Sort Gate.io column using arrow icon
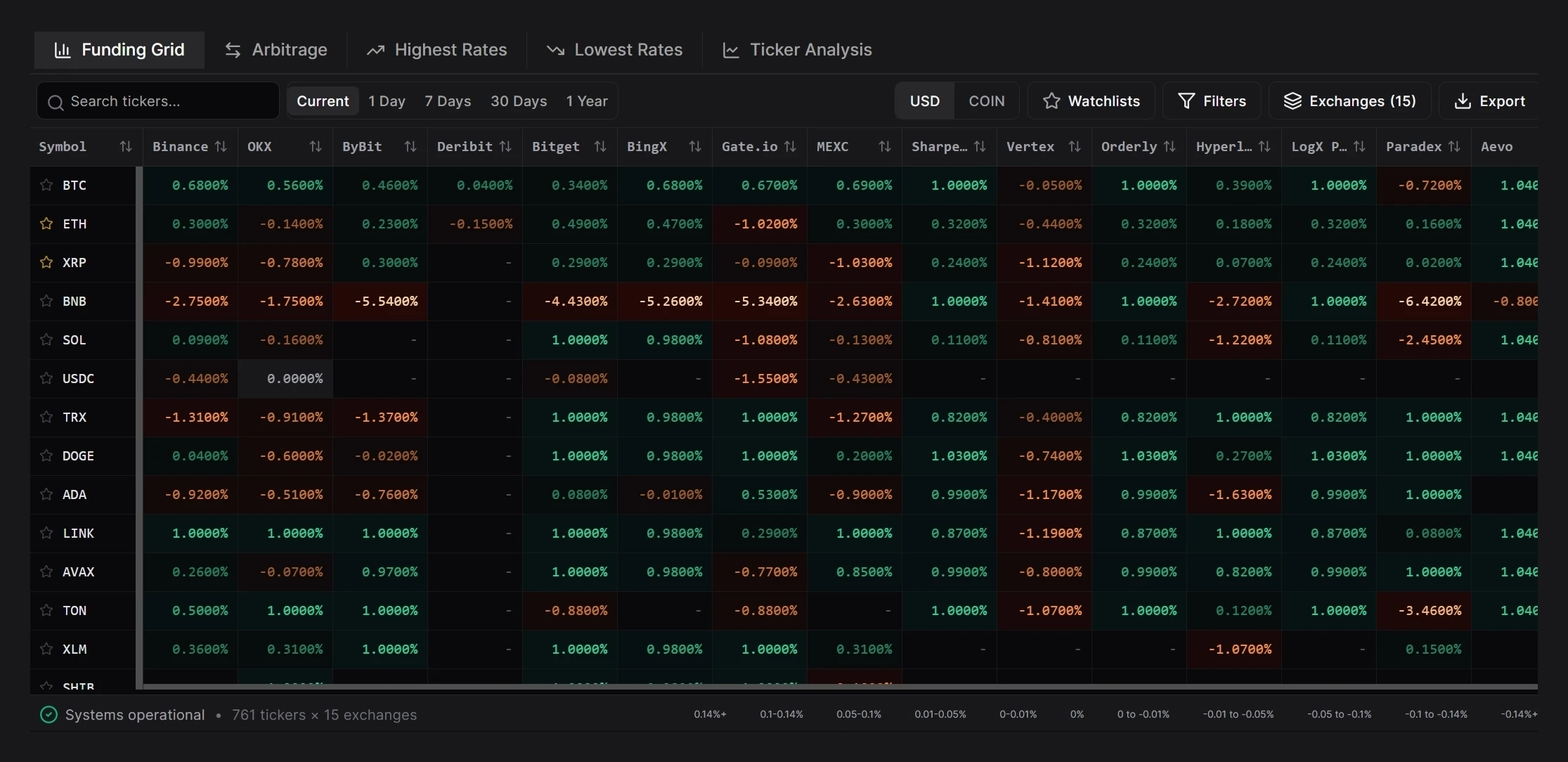Screen dimensions: 1568x762 click(790, 146)
